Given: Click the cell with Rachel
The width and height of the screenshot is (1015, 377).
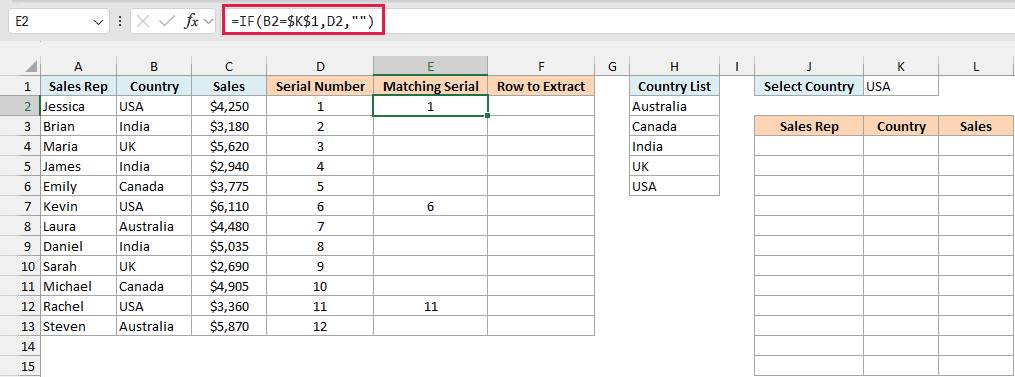Looking at the screenshot, I should click(78, 306).
